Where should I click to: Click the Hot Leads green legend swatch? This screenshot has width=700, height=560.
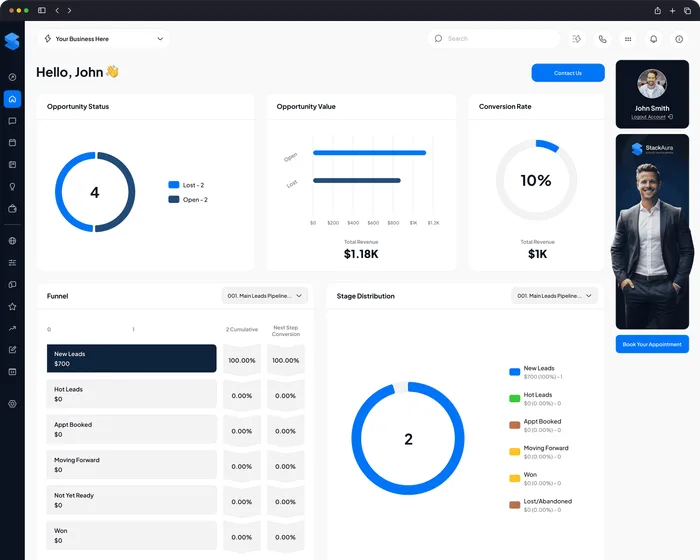click(514, 398)
